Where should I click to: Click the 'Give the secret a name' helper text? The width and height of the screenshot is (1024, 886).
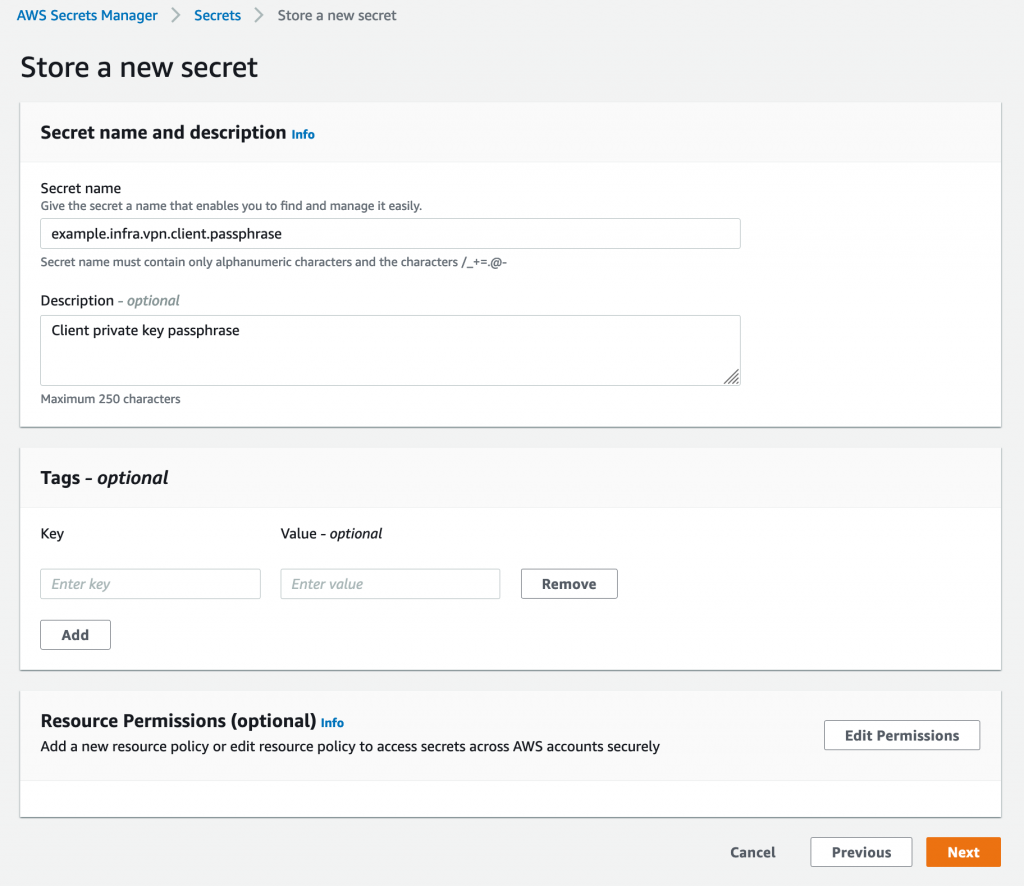click(x=231, y=206)
